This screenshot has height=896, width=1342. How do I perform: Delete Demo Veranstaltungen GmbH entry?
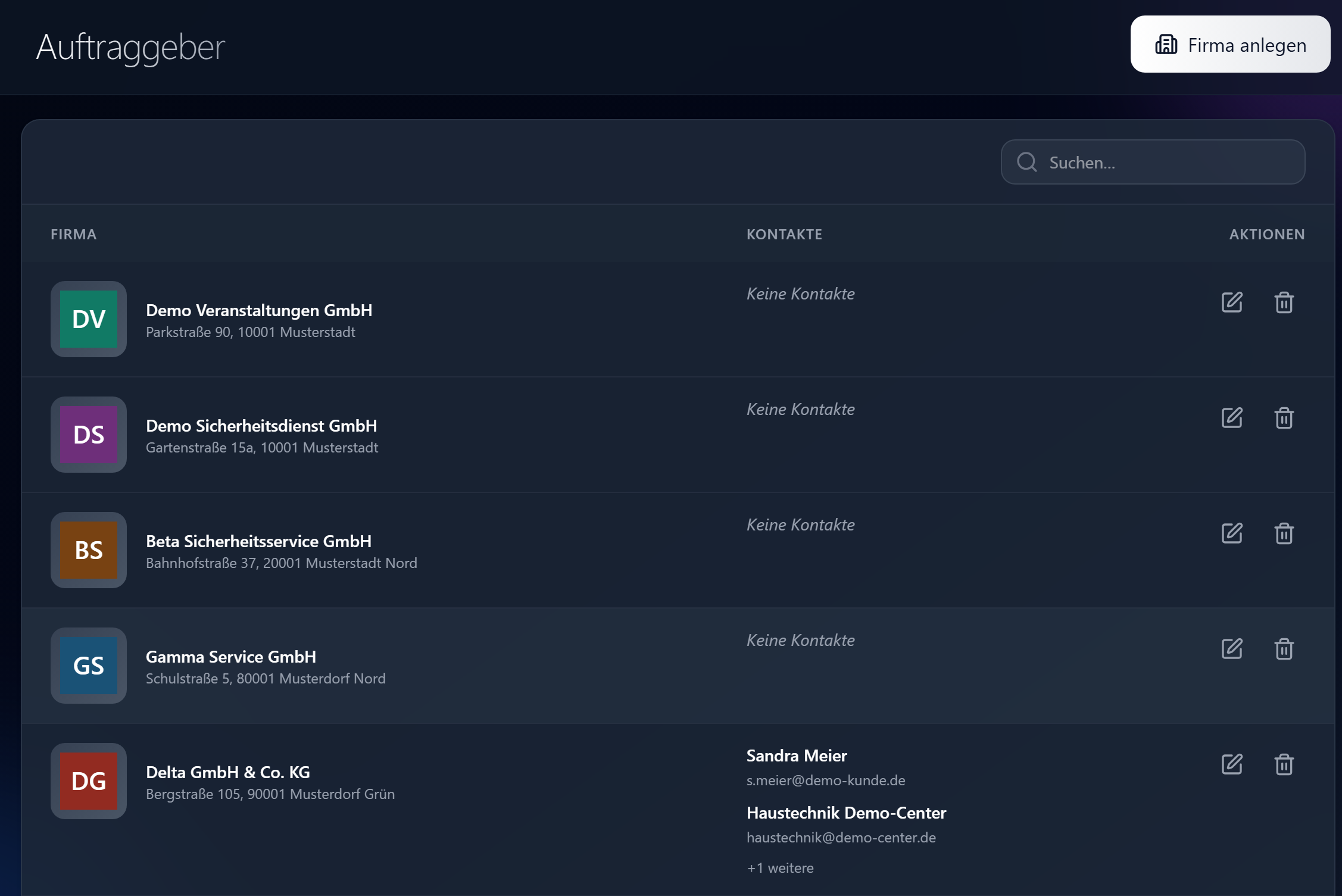[x=1284, y=302]
